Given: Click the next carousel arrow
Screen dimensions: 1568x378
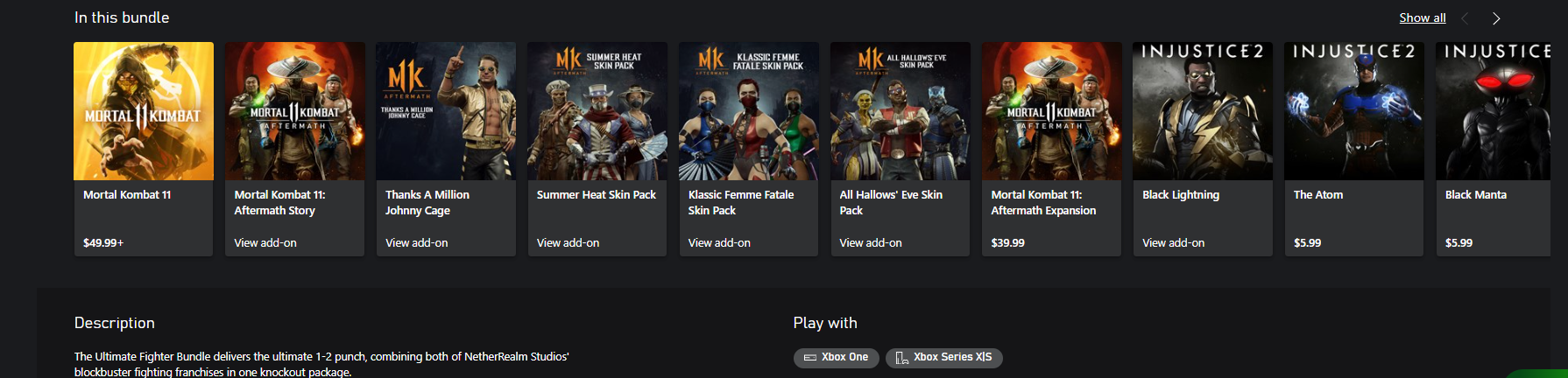Looking at the screenshot, I should point(1496,18).
